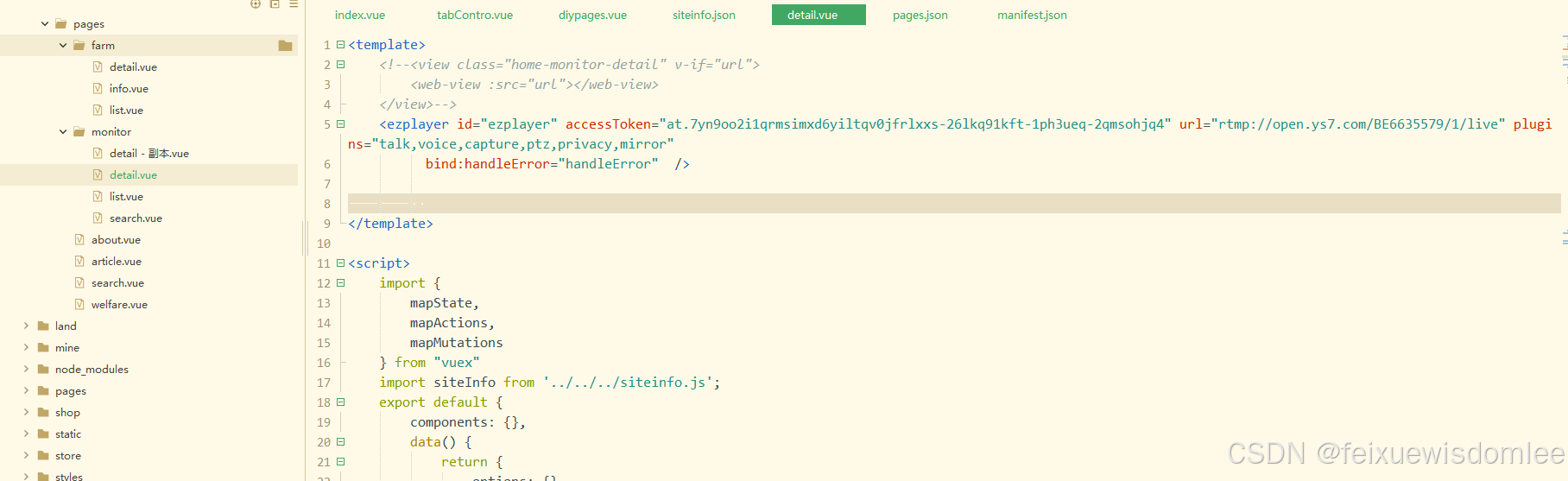The image size is (1568, 481).
Task: Click the shop folder icon
Action: pyautogui.click(x=43, y=413)
